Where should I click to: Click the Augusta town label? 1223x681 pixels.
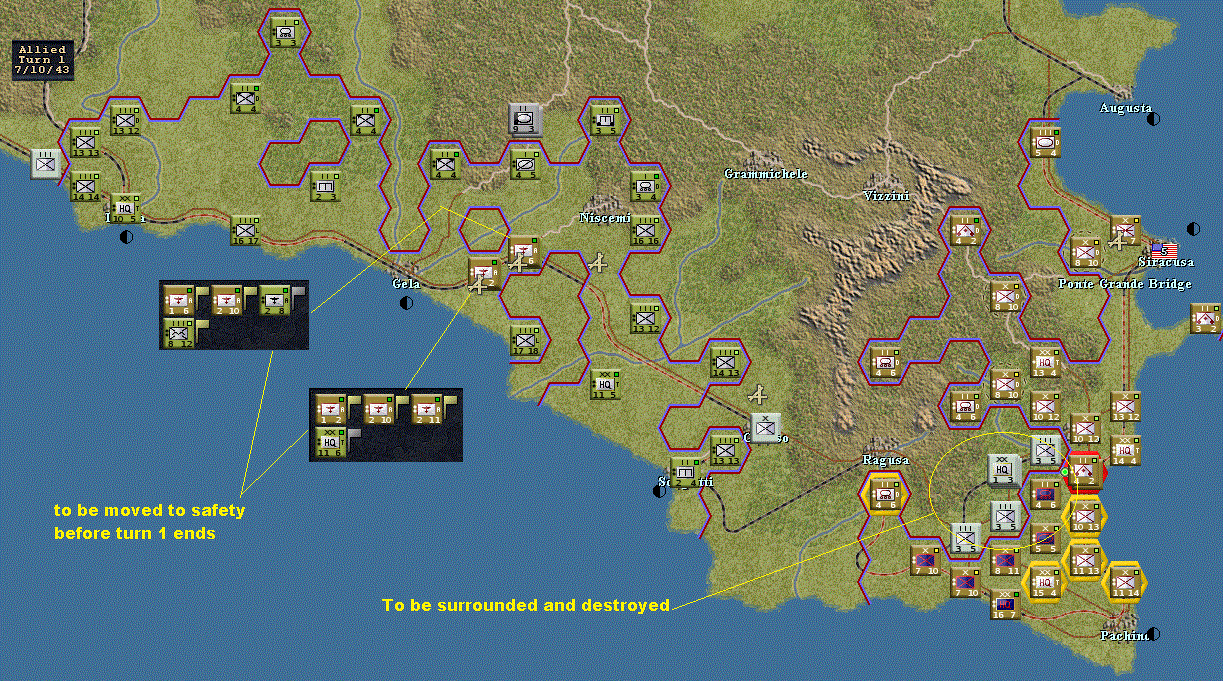[1126, 108]
